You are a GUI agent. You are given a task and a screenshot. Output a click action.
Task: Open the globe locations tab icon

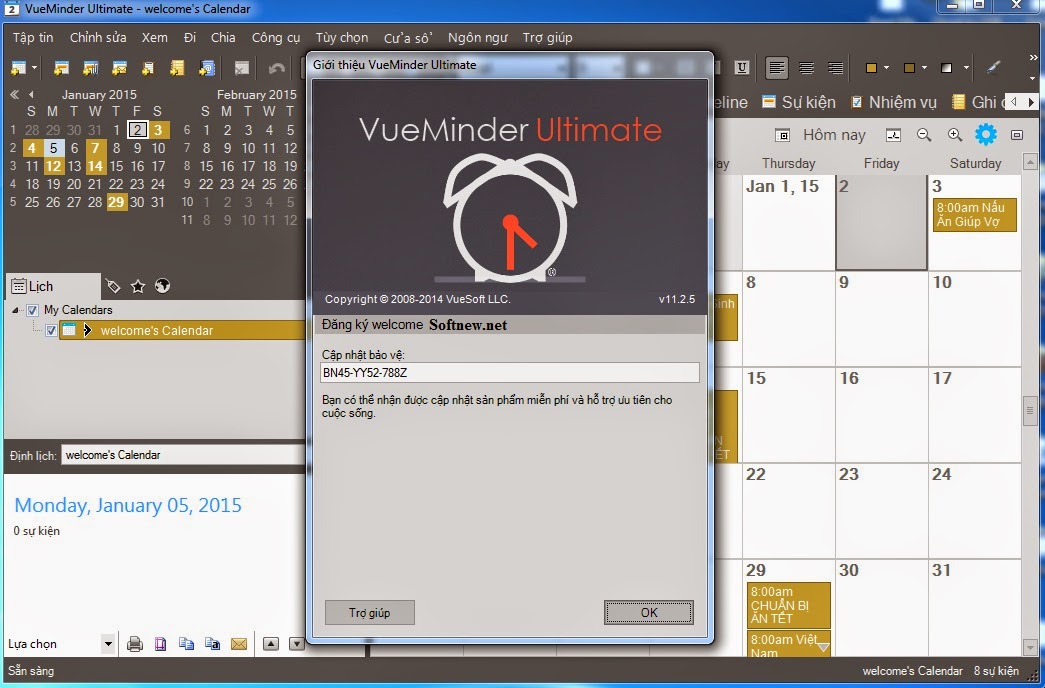163,286
